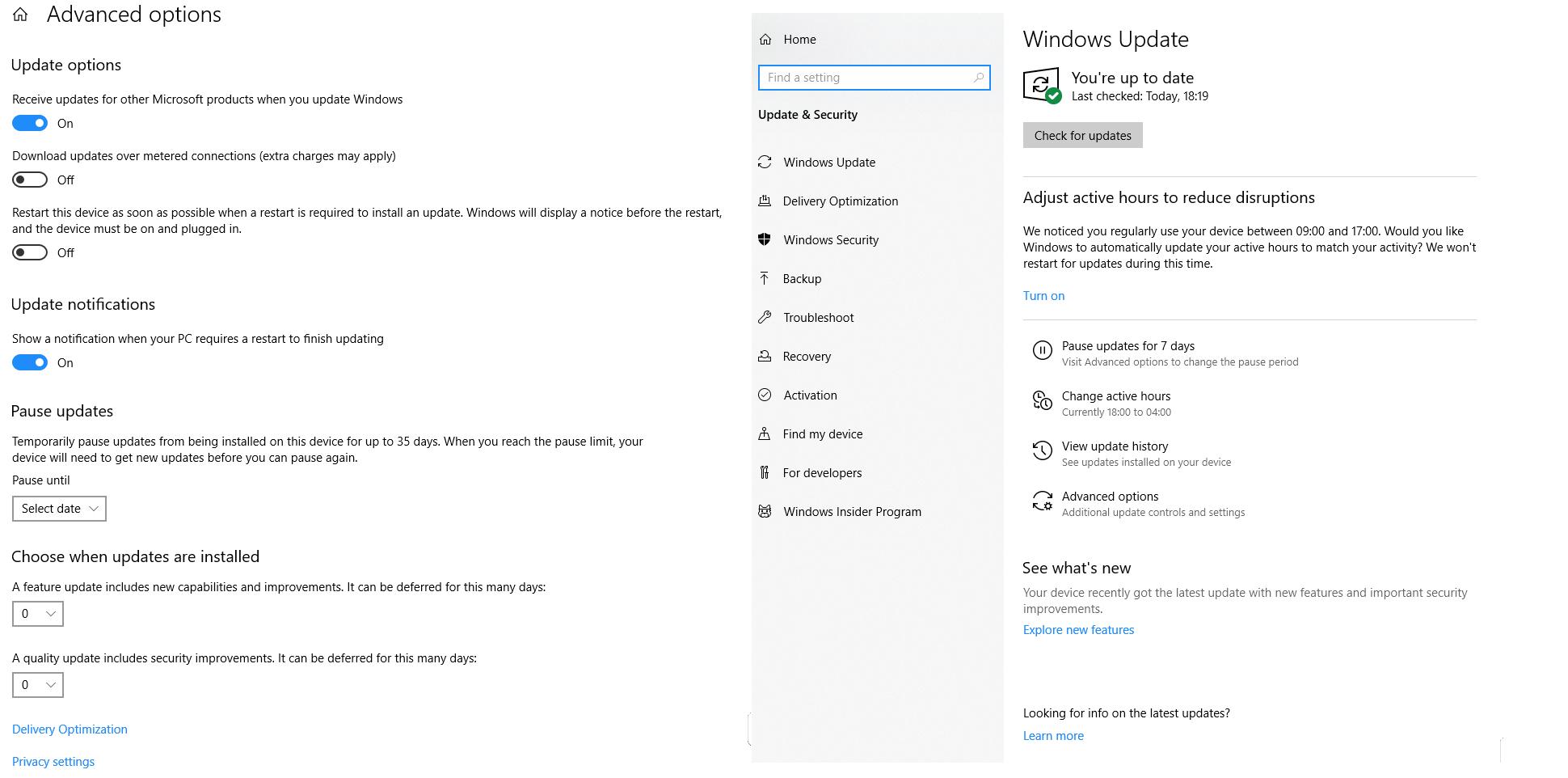Click the Find a setting search field
This screenshot has height=778, width=1568.
[x=874, y=78]
